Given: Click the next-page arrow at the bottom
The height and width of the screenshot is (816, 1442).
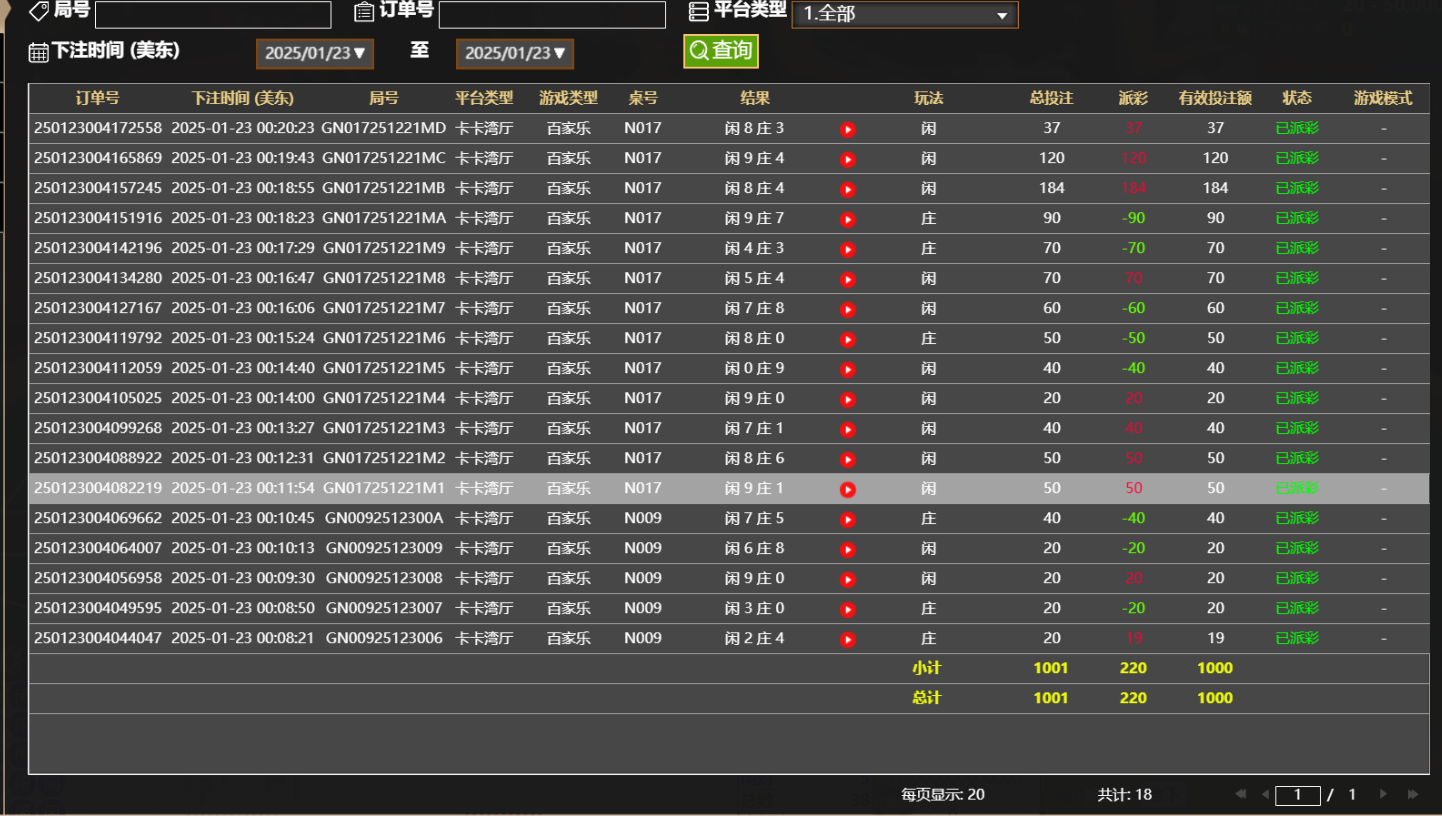Looking at the screenshot, I should (1381, 793).
